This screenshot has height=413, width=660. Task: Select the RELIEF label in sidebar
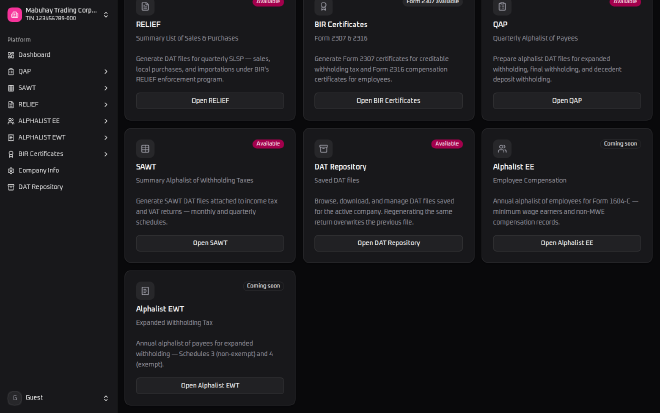pyautogui.click(x=28, y=104)
